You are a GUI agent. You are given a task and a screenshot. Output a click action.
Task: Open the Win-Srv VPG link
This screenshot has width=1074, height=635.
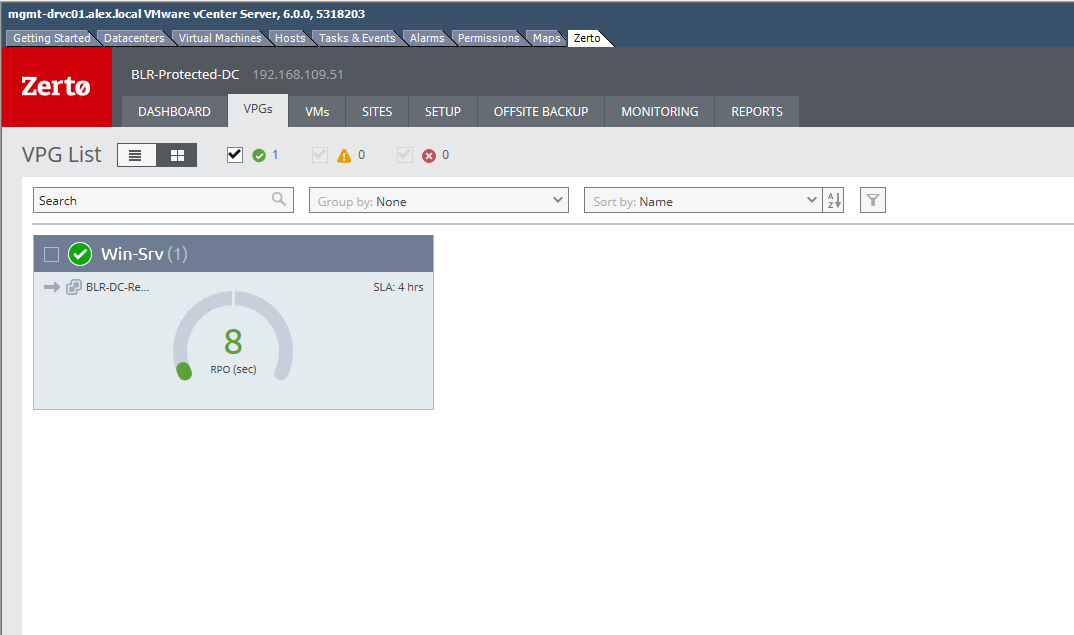point(131,254)
